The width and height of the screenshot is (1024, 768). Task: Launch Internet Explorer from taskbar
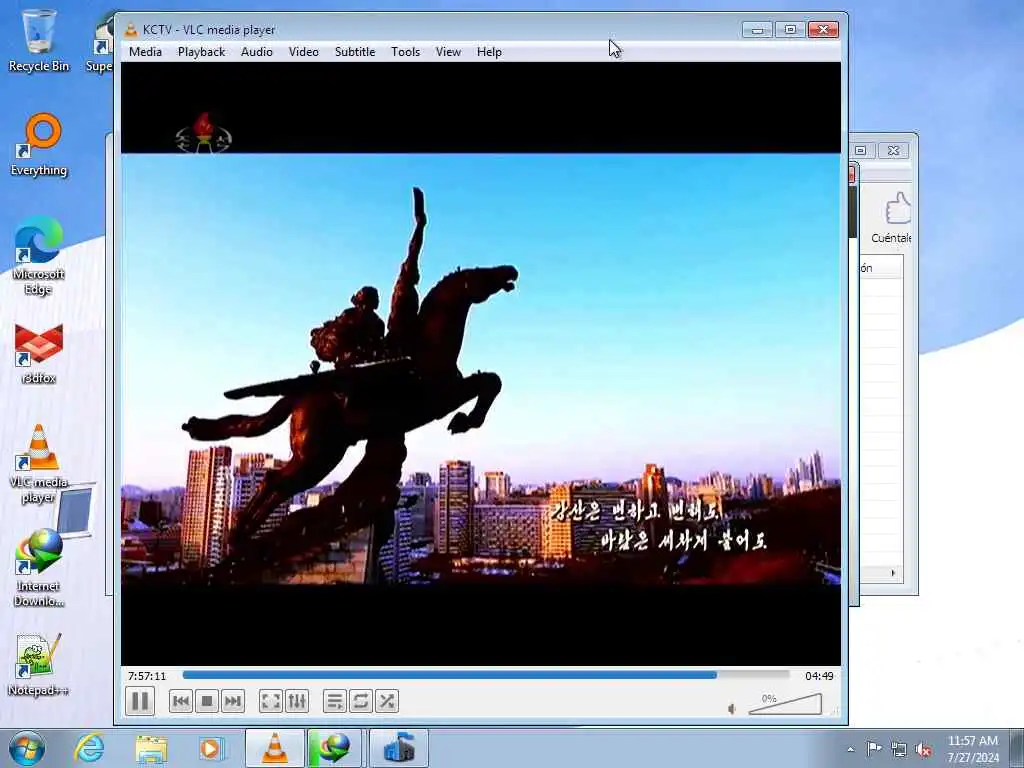[x=89, y=748]
